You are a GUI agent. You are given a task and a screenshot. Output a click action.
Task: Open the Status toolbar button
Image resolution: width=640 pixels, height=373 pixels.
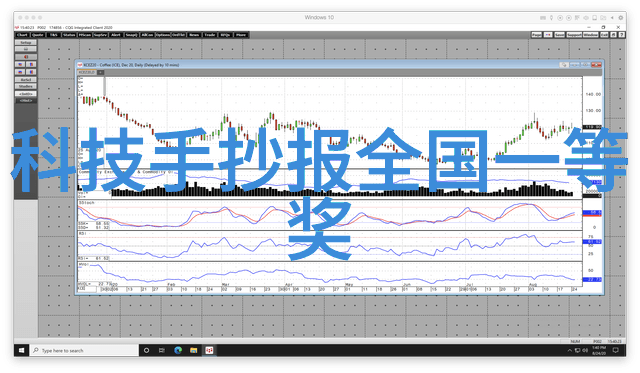point(69,35)
